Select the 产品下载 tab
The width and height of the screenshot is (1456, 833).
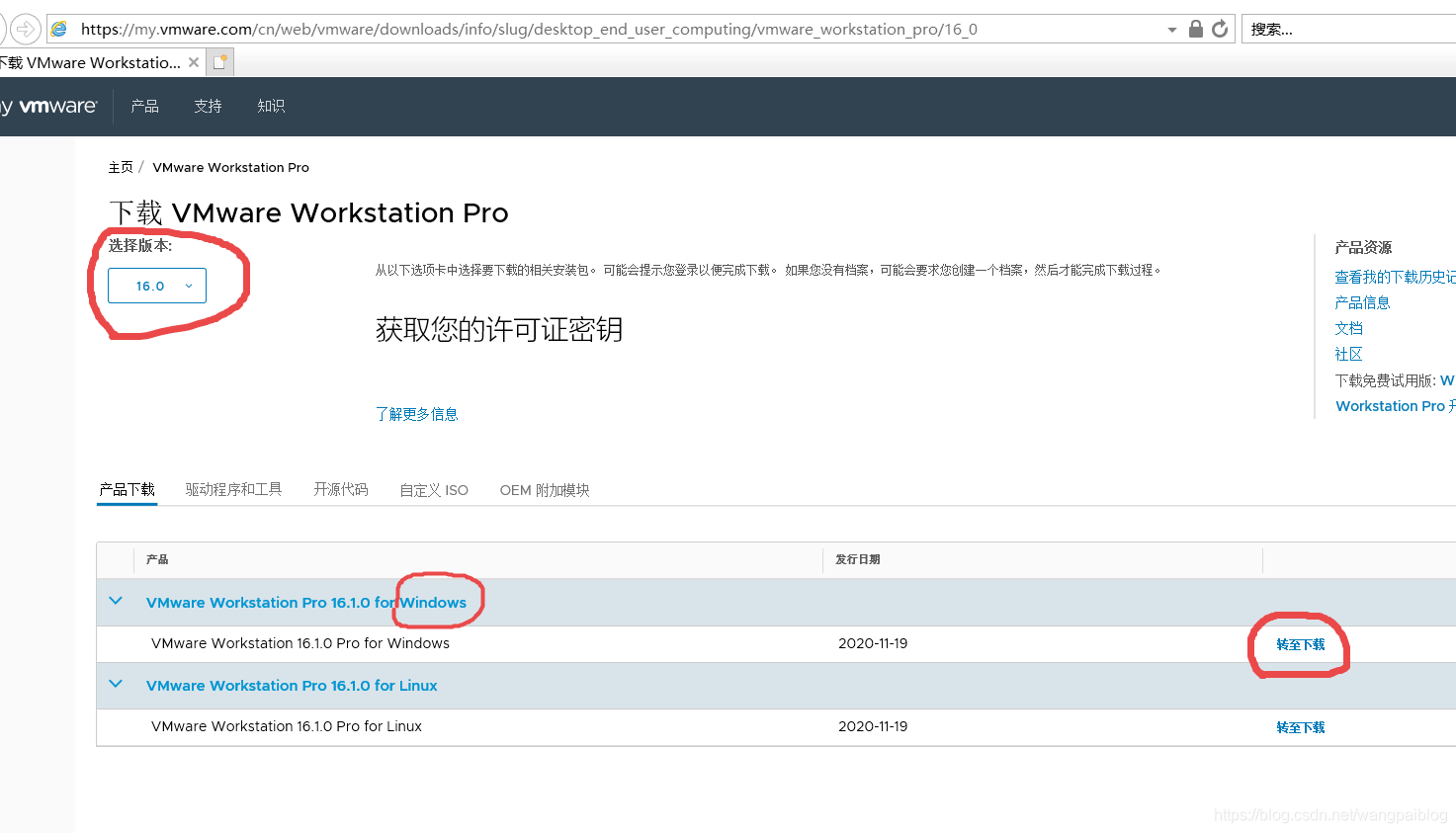pos(127,489)
